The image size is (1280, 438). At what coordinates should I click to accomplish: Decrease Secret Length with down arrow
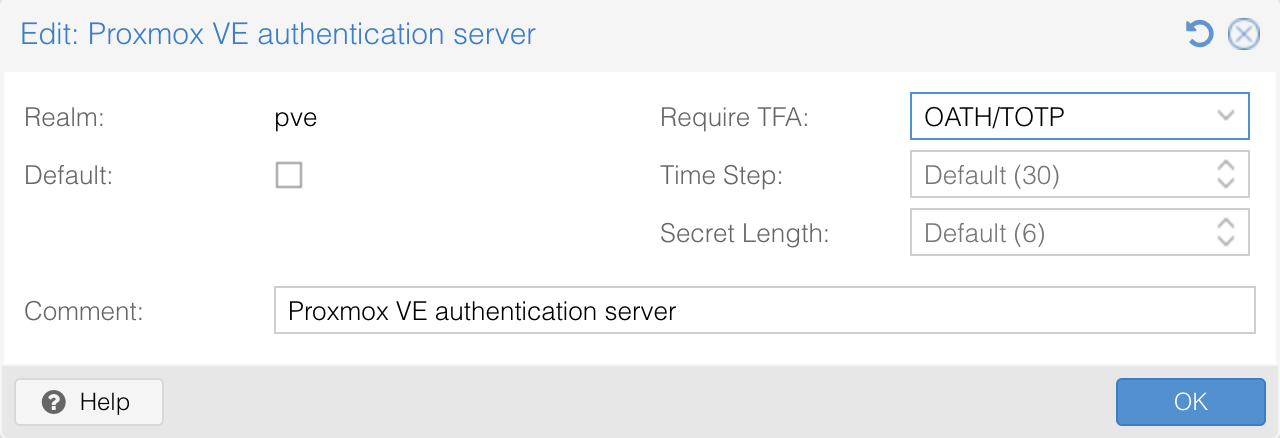[x=1227, y=242]
